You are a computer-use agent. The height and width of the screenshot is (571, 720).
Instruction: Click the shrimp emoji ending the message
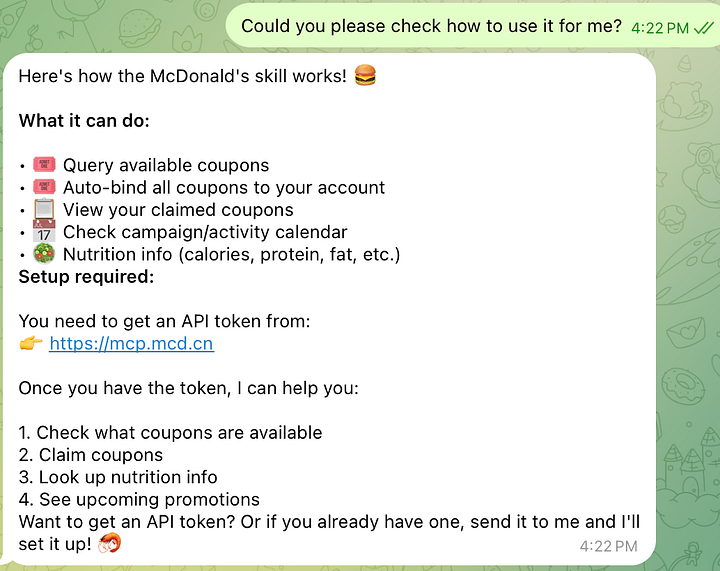111,544
